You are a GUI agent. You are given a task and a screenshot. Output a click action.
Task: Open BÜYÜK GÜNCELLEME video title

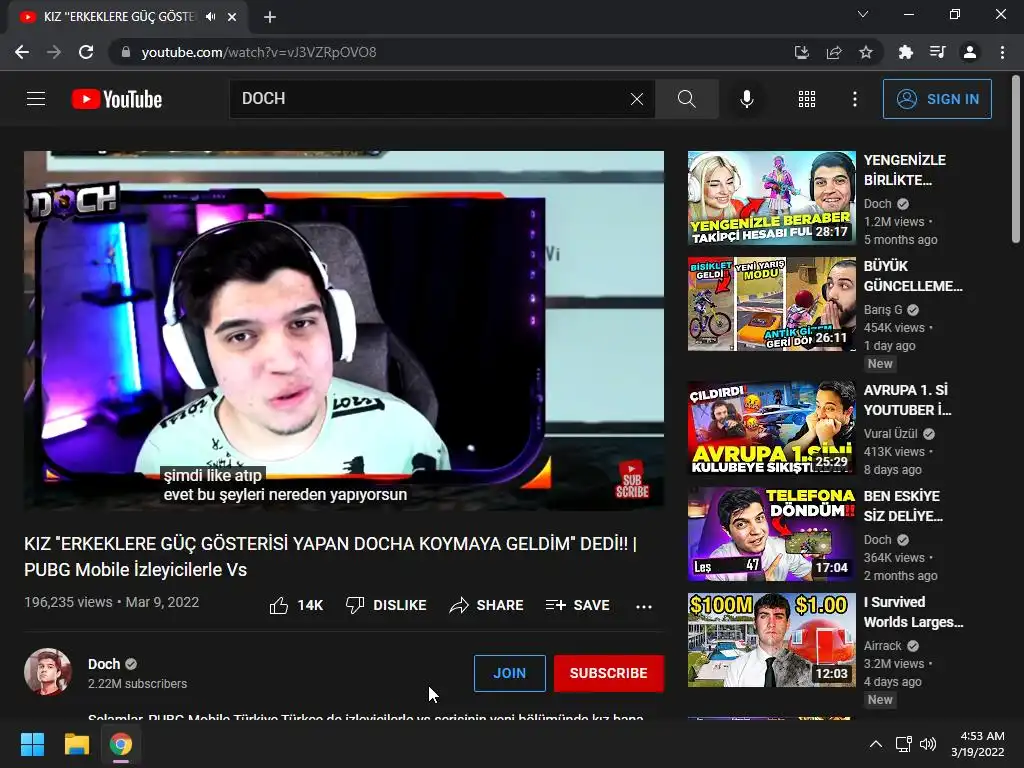[x=913, y=276]
